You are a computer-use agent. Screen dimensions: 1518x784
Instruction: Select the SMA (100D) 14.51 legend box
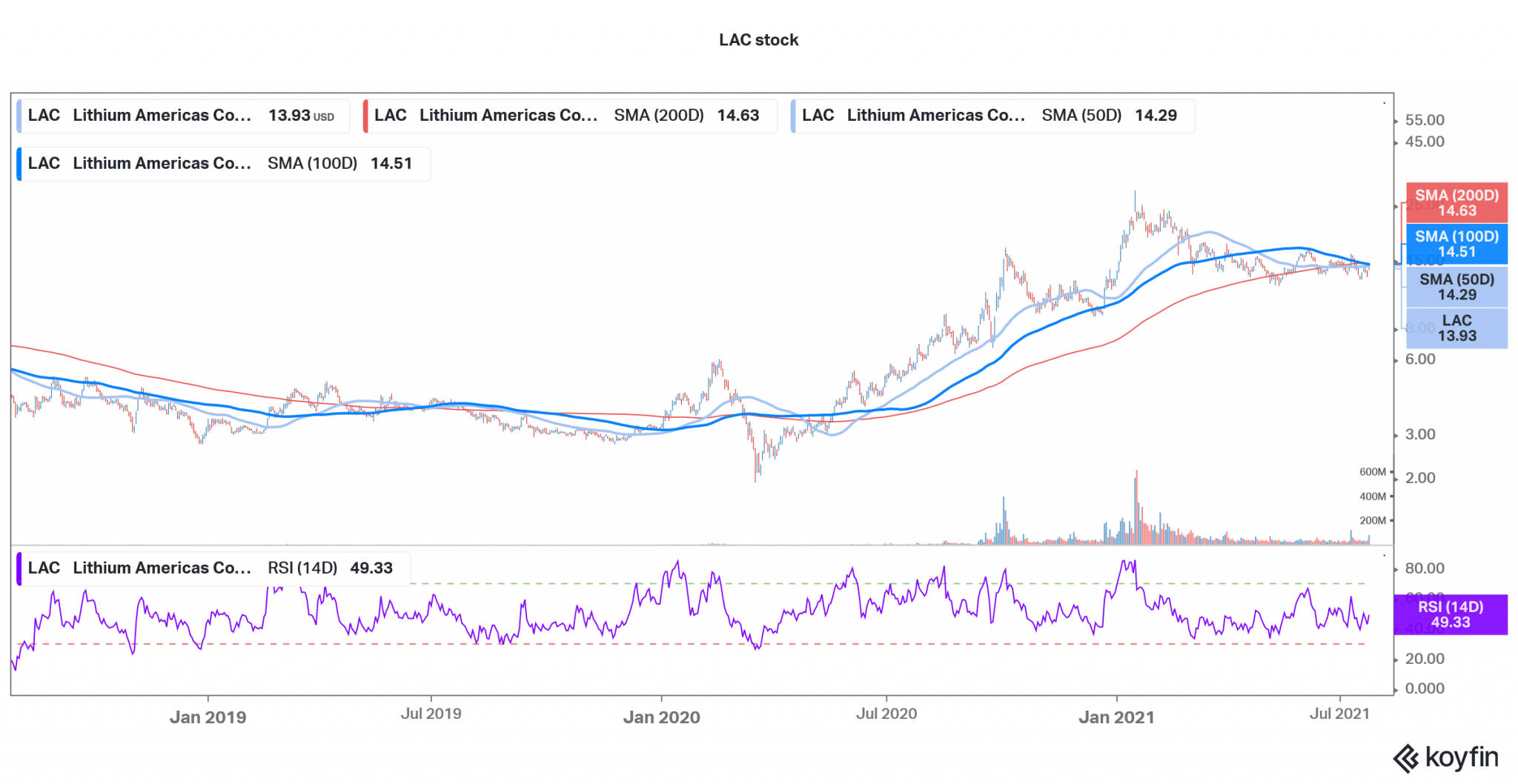[223, 164]
